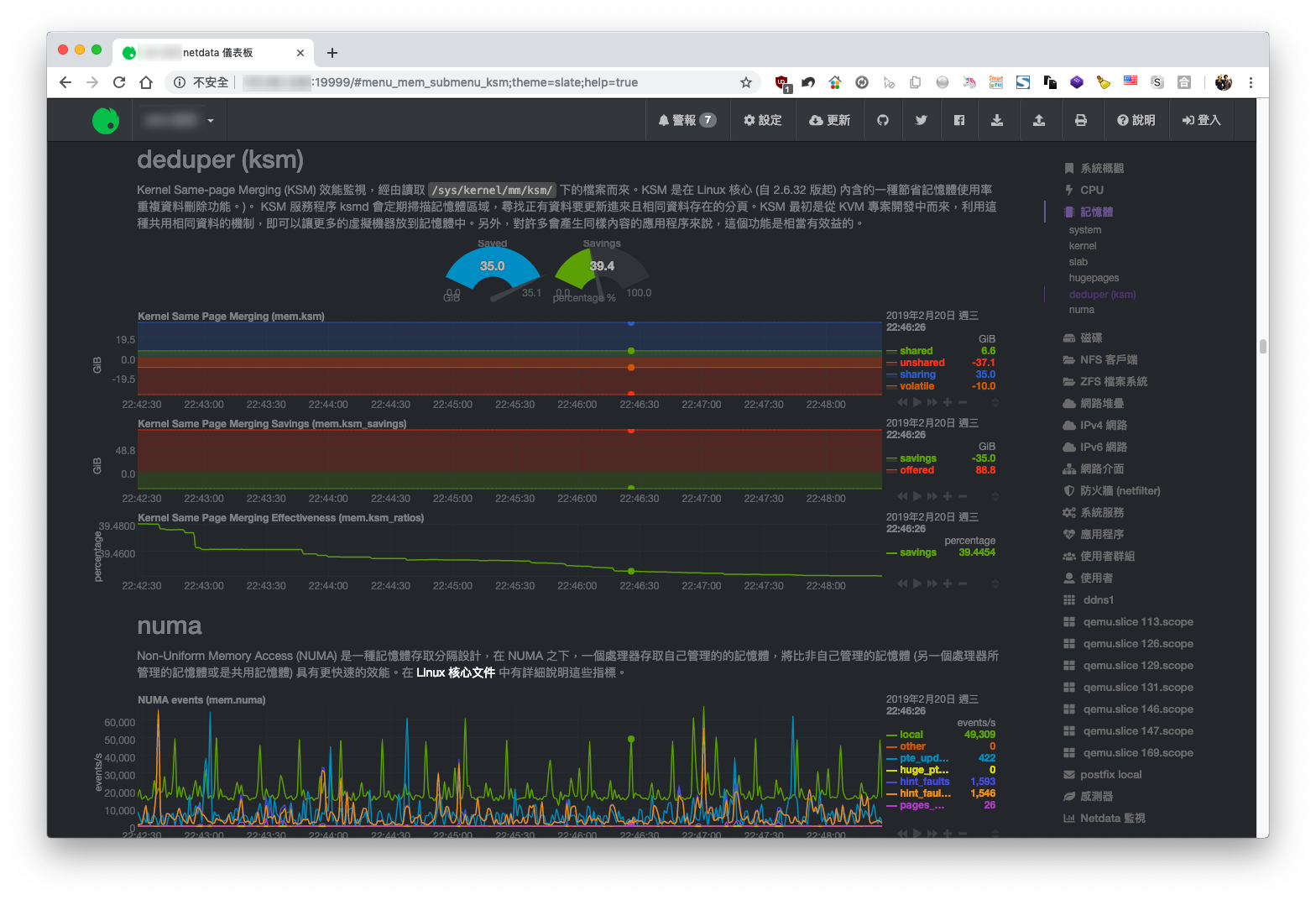Viewport: 1316px width, 900px height.
Task: Go to IPv4 網路 sidebar section
Action: tap(1095, 425)
